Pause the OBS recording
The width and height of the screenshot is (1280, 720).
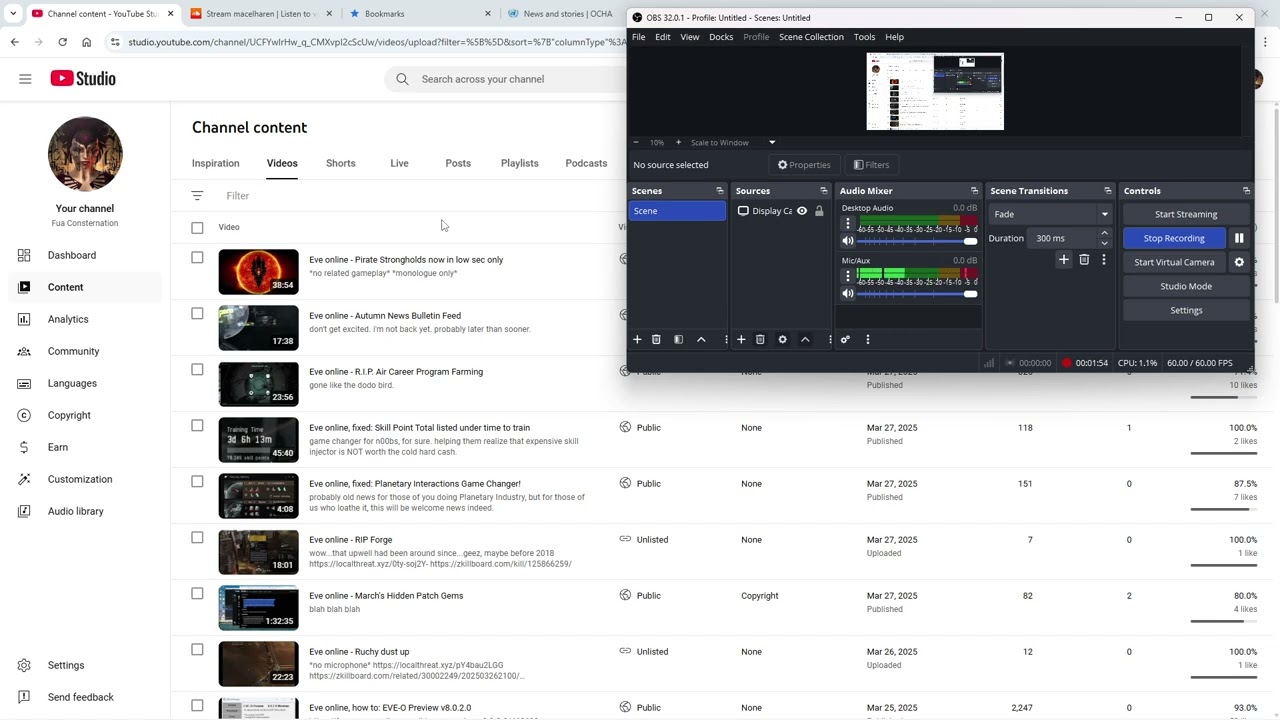tap(1239, 238)
